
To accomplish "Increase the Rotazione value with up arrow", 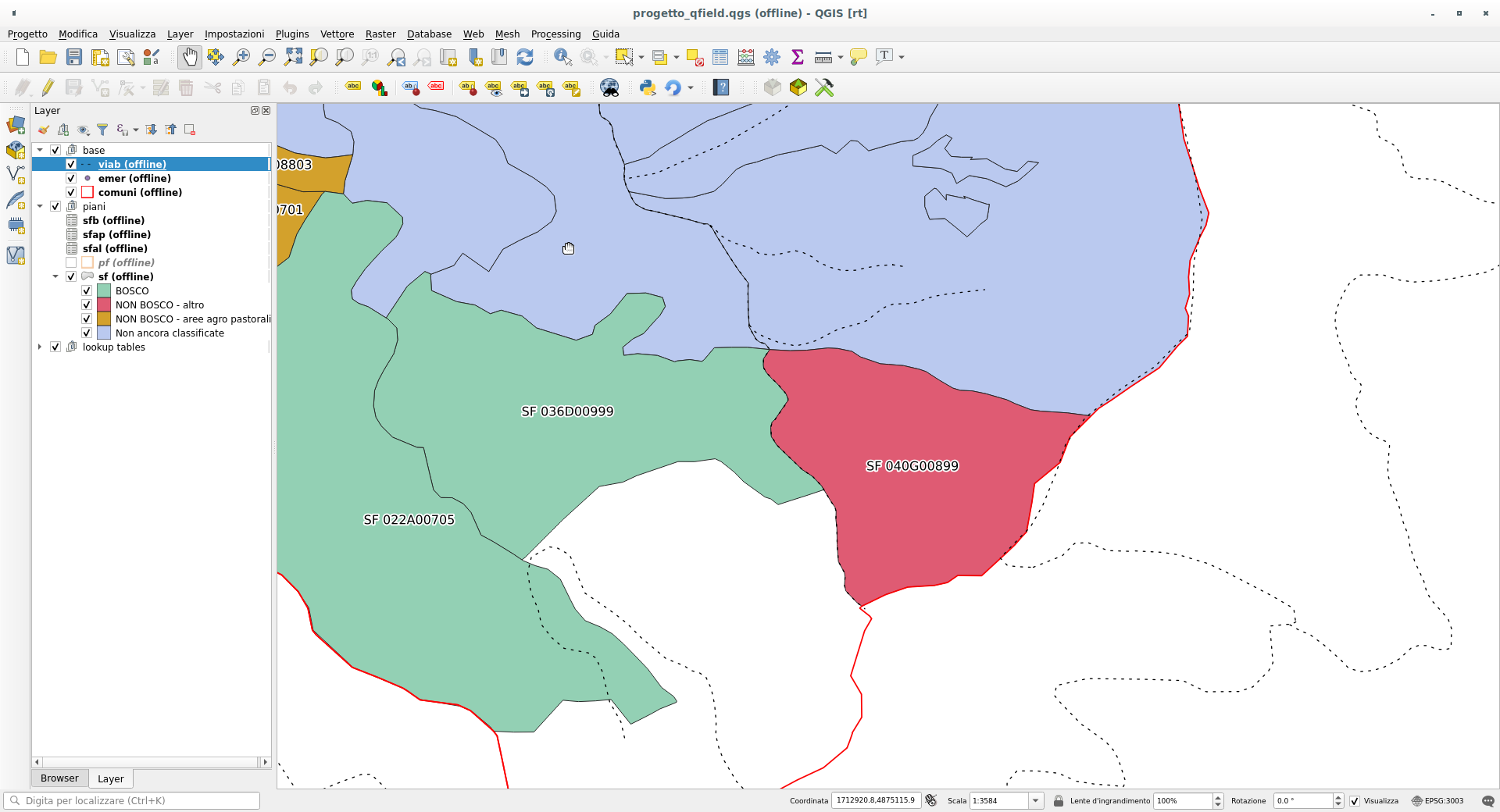I will tap(1338, 797).
